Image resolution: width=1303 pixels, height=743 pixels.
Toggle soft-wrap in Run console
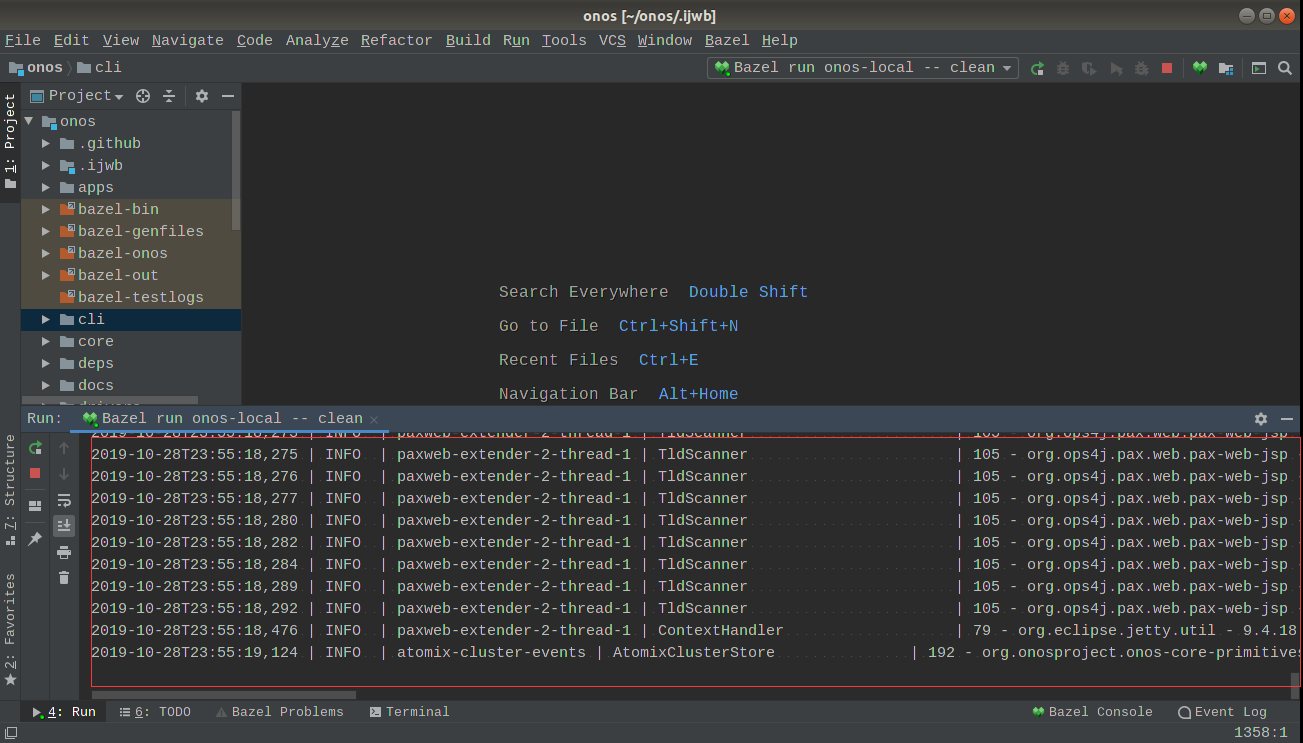(64, 500)
